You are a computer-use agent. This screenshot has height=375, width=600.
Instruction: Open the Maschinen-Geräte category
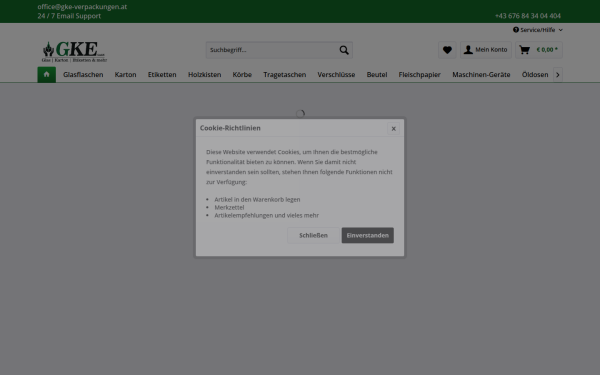(481, 75)
